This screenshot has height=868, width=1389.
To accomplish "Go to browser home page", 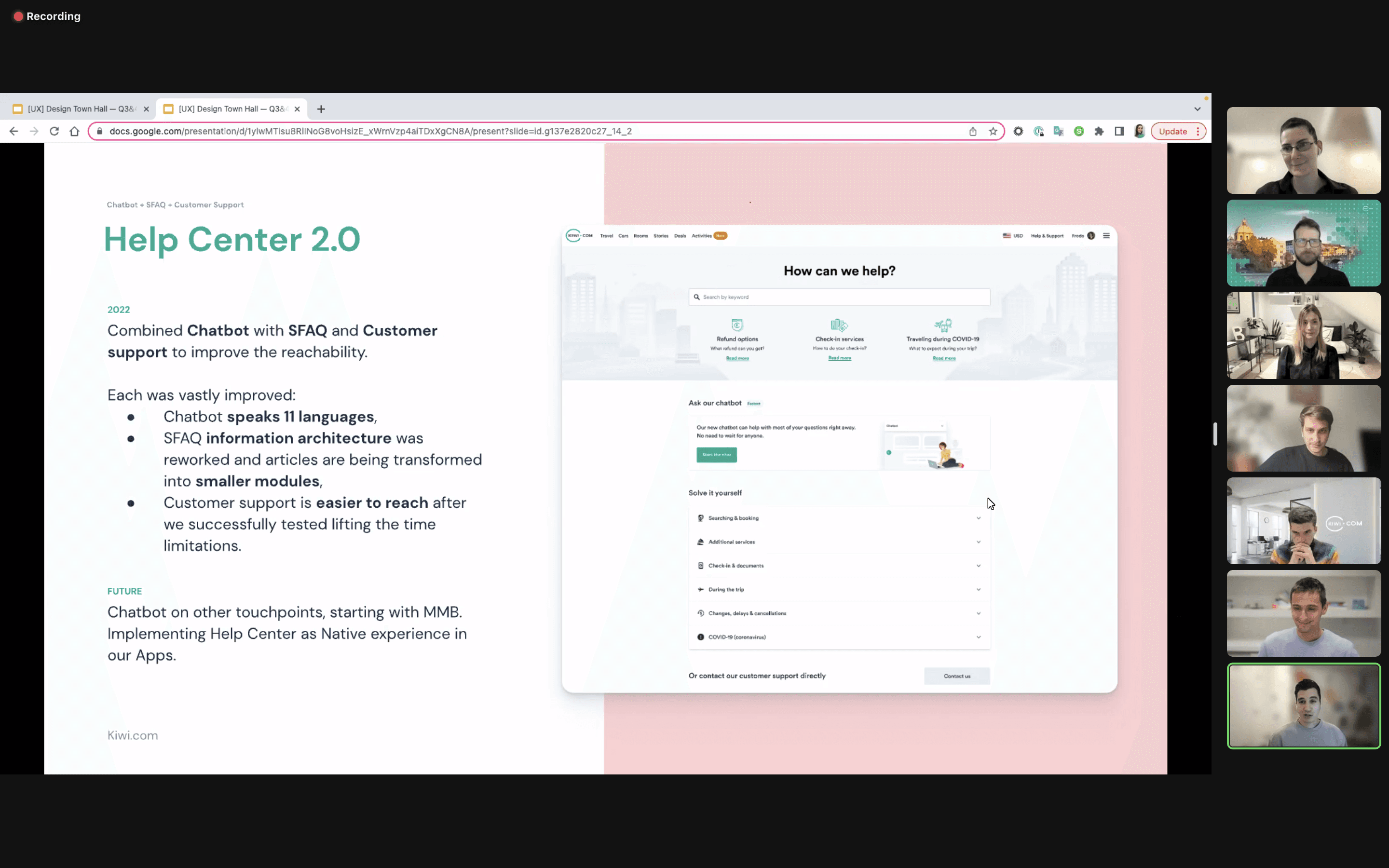I will point(74,132).
